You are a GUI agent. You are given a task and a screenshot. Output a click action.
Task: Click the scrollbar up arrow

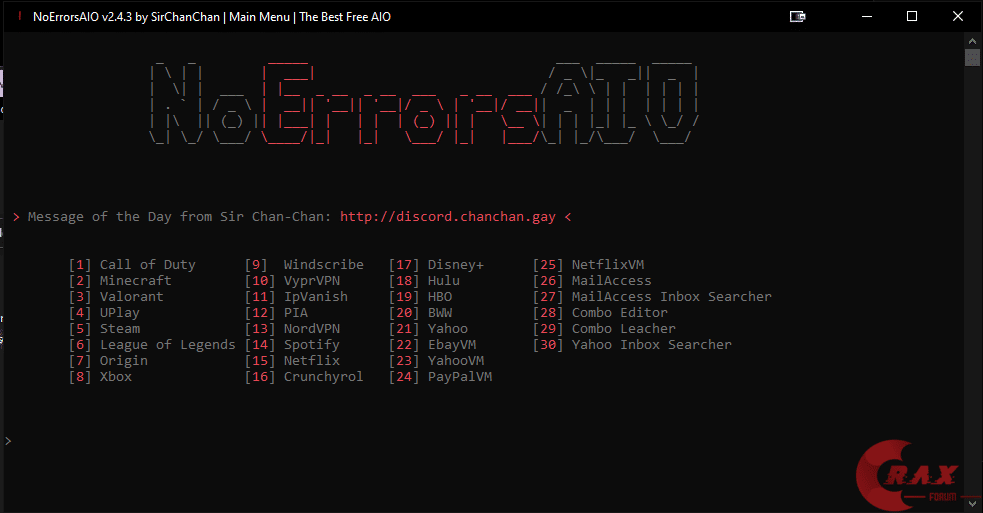click(x=972, y=41)
